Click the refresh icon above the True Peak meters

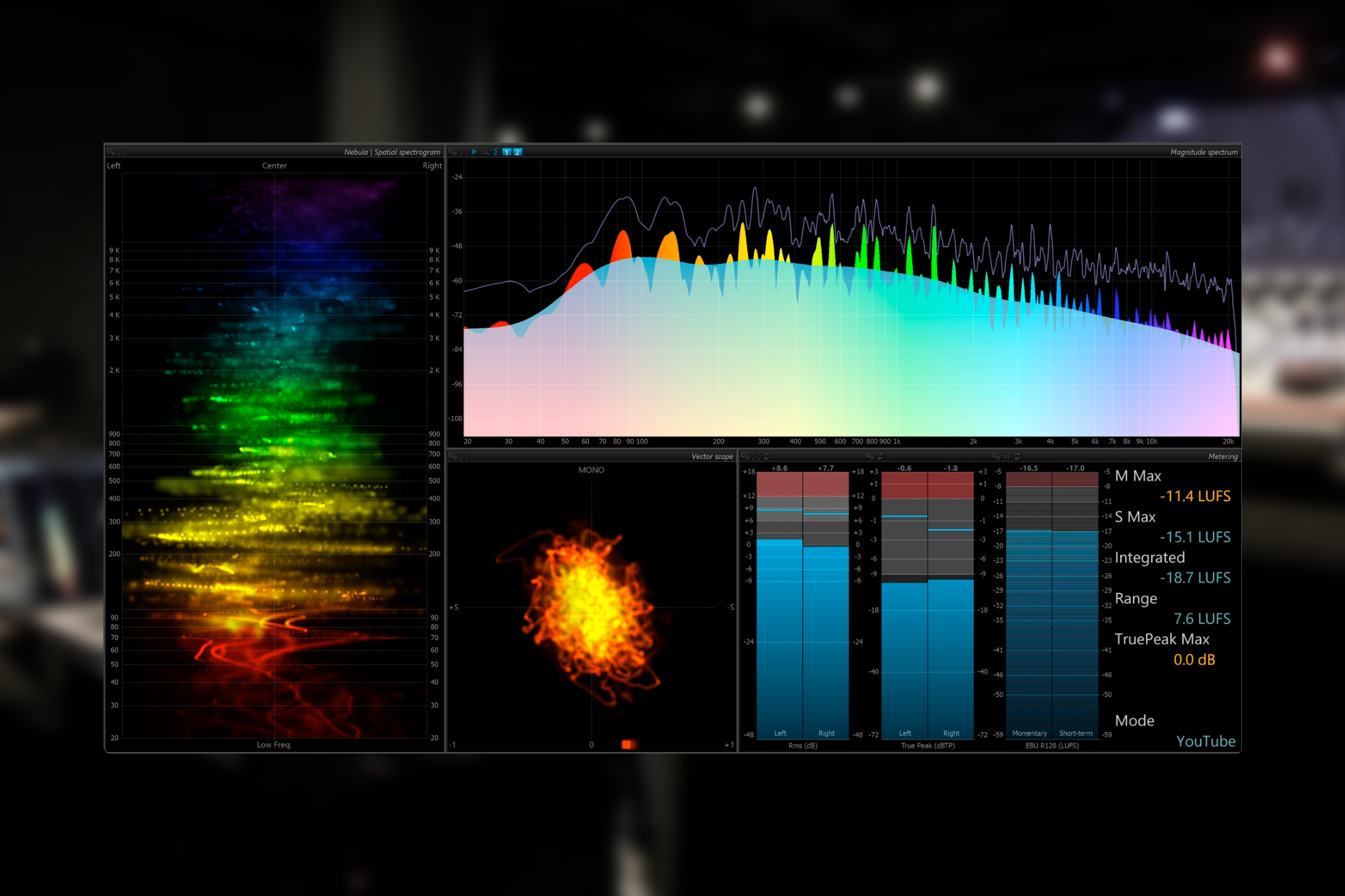879,456
